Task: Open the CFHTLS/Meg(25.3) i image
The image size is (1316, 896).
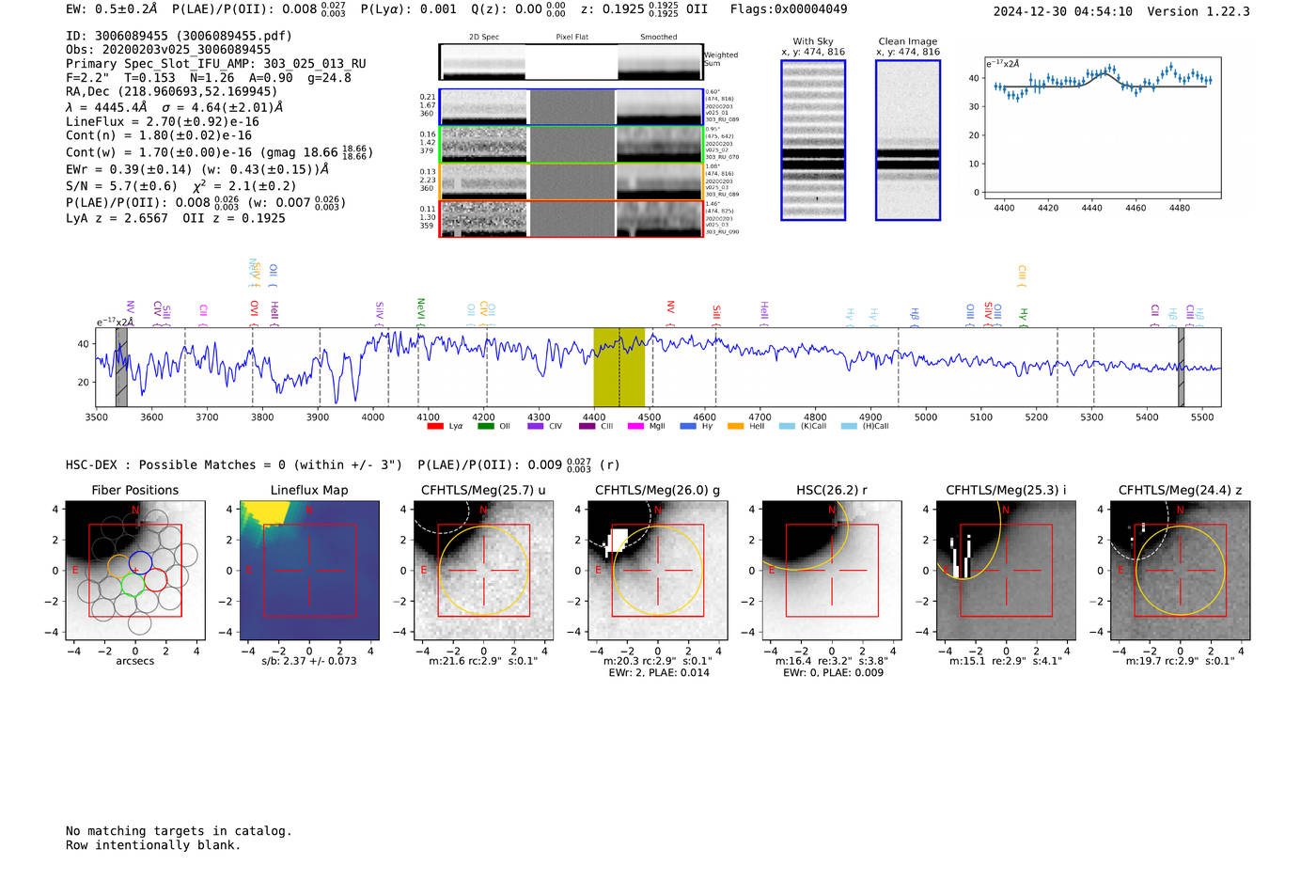Action: [x=1006, y=571]
